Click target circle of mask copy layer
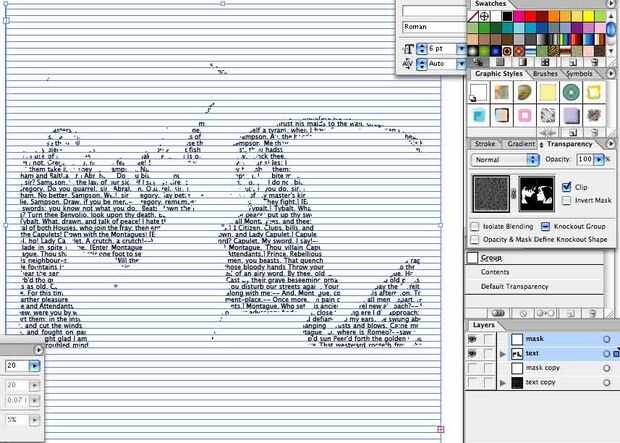Viewport: 620px width, 443px height. [x=607, y=368]
